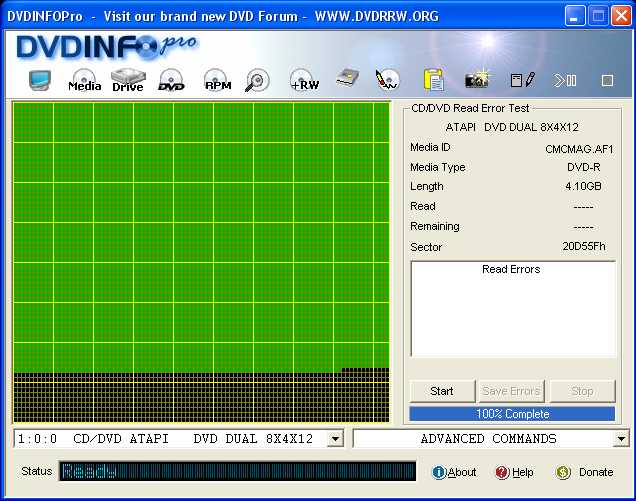
Task: Click the magnifier disc scan icon
Action: point(257,80)
